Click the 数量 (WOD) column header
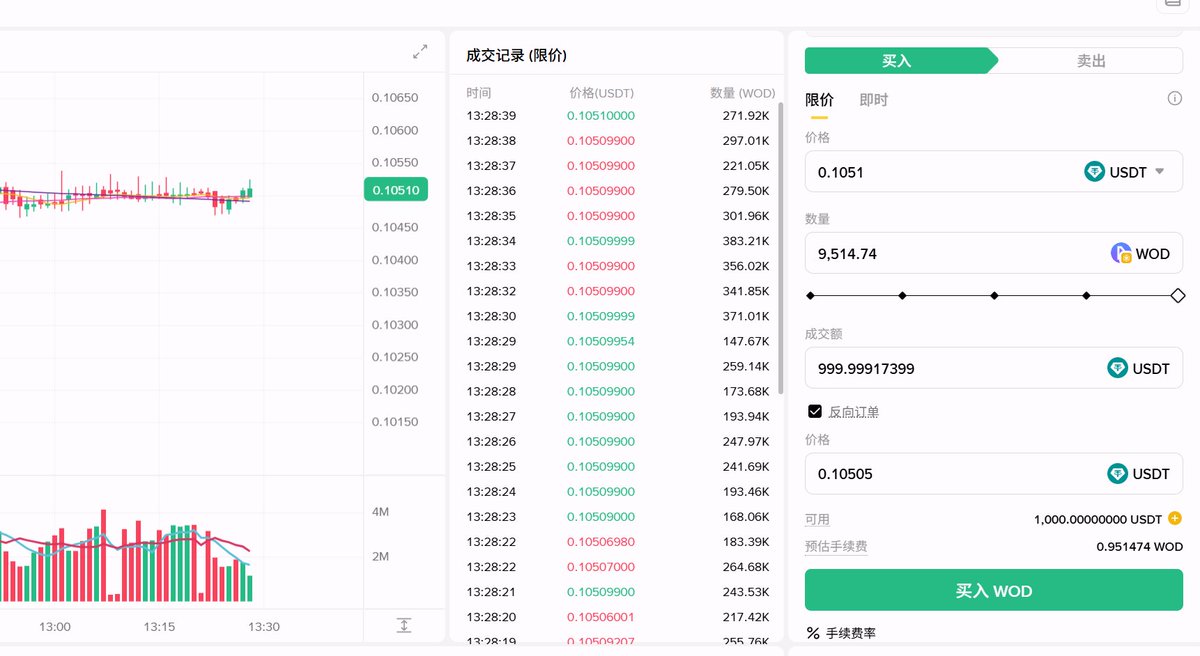This screenshot has height=656, width=1200. (743, 93)
